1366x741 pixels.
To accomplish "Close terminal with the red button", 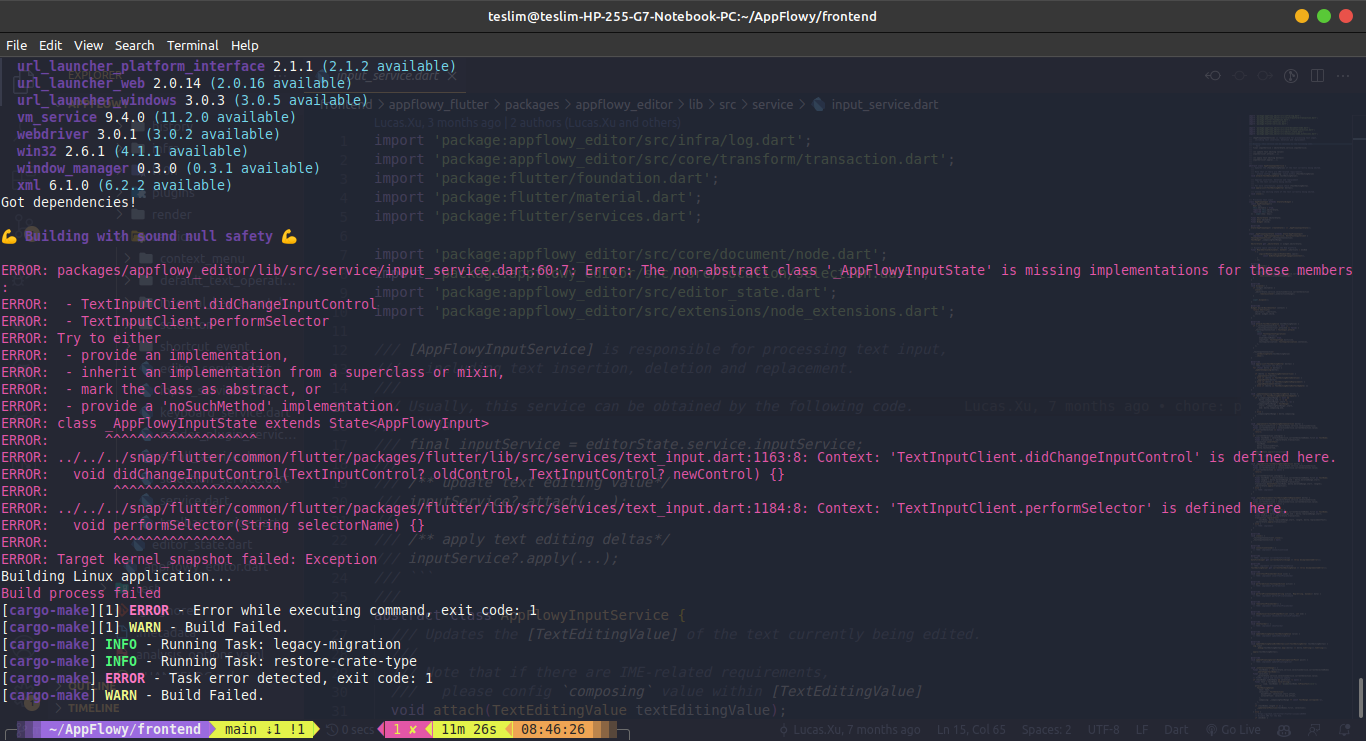I will pos(1345,16).
